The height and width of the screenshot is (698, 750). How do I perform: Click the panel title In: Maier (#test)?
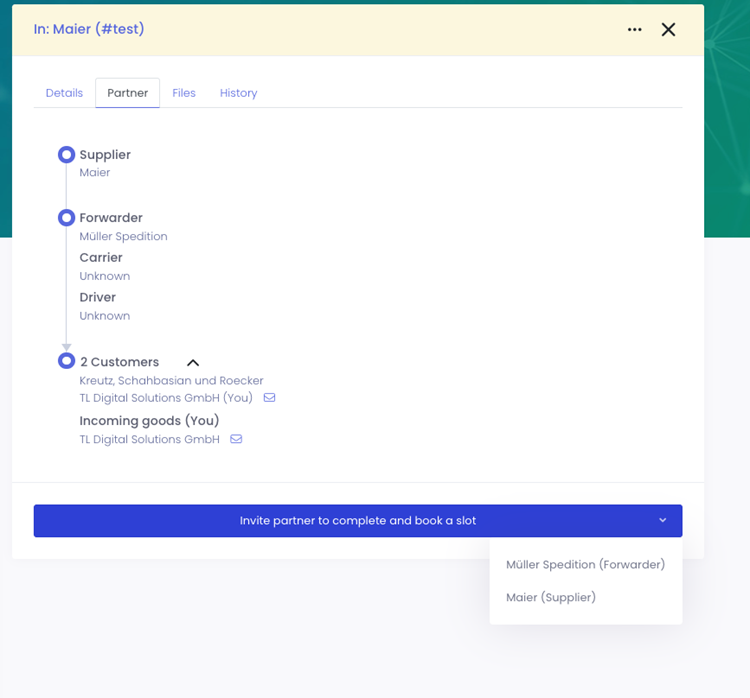[x=89, y=29]
